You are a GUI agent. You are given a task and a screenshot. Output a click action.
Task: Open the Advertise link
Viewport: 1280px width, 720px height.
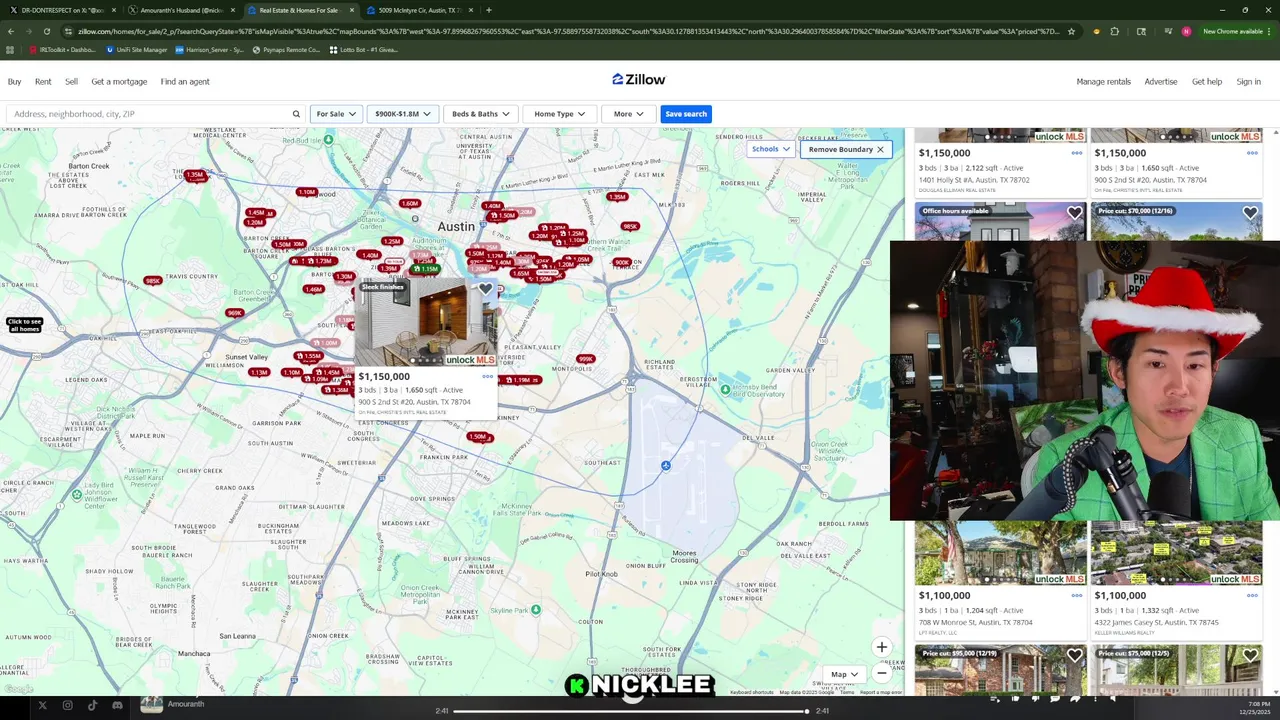click(x=1161, y=82)
